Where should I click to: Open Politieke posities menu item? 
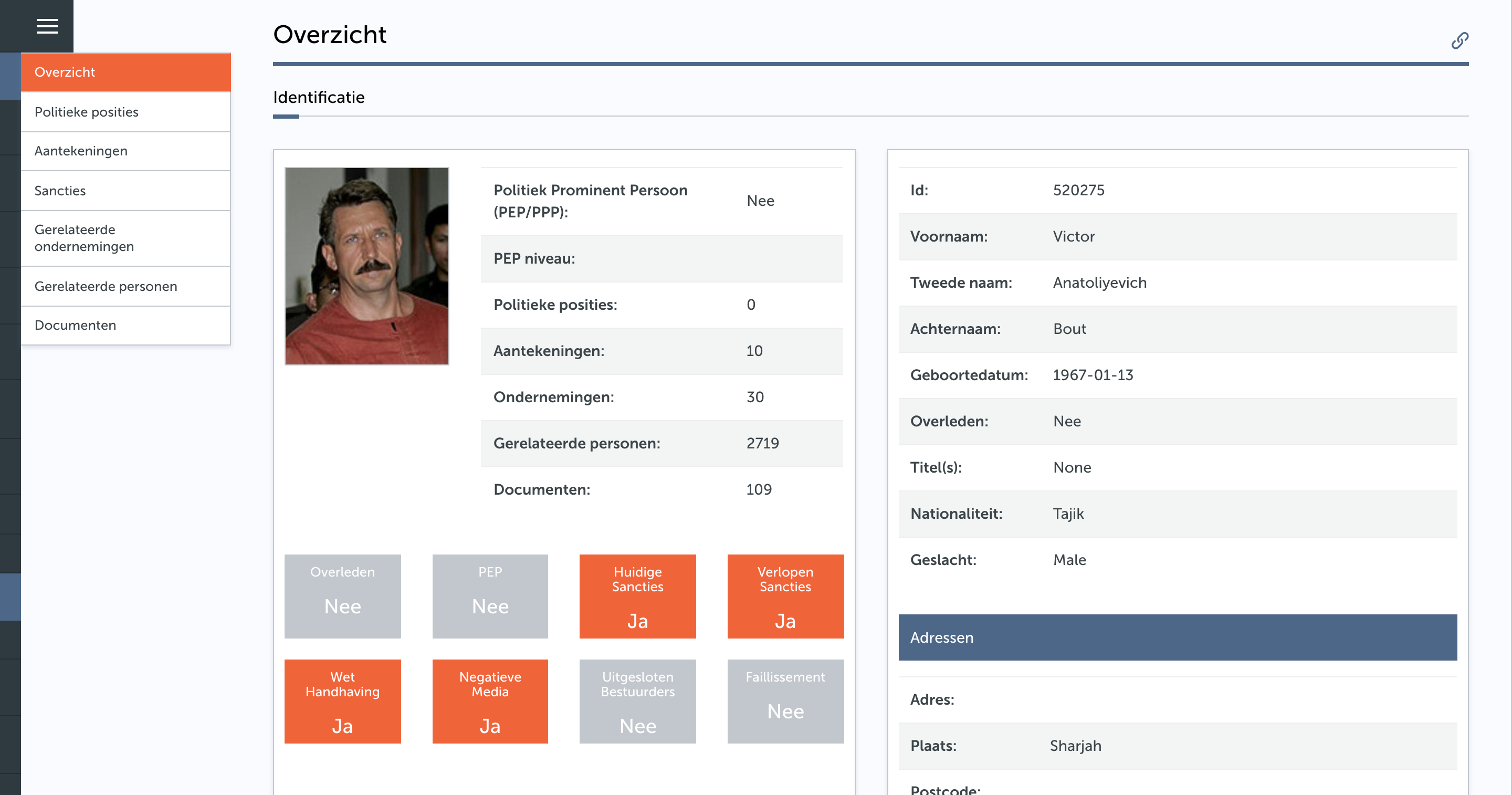click(125, 112)
